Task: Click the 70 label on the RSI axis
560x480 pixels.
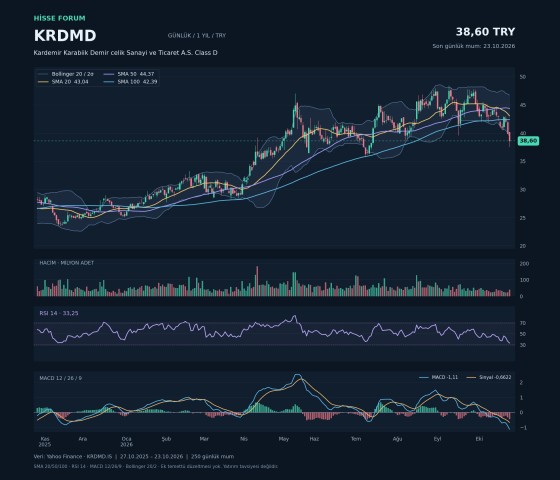Action: click(x=523, y=323)
